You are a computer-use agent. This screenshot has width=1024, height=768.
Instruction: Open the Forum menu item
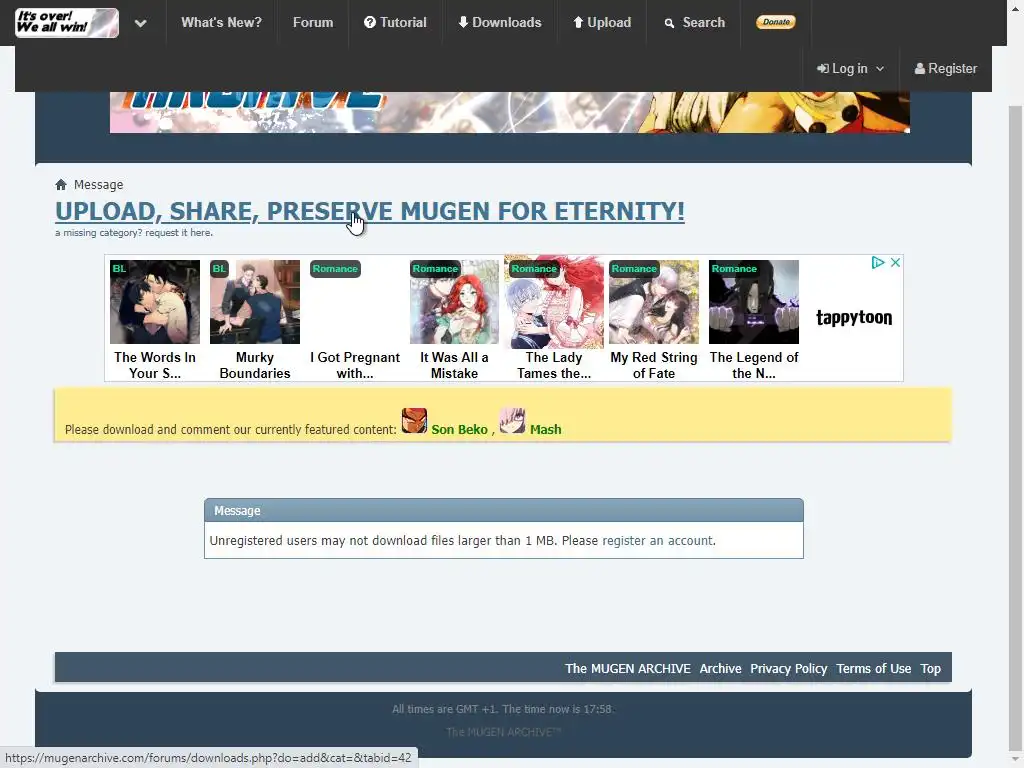tap(313, 22)
